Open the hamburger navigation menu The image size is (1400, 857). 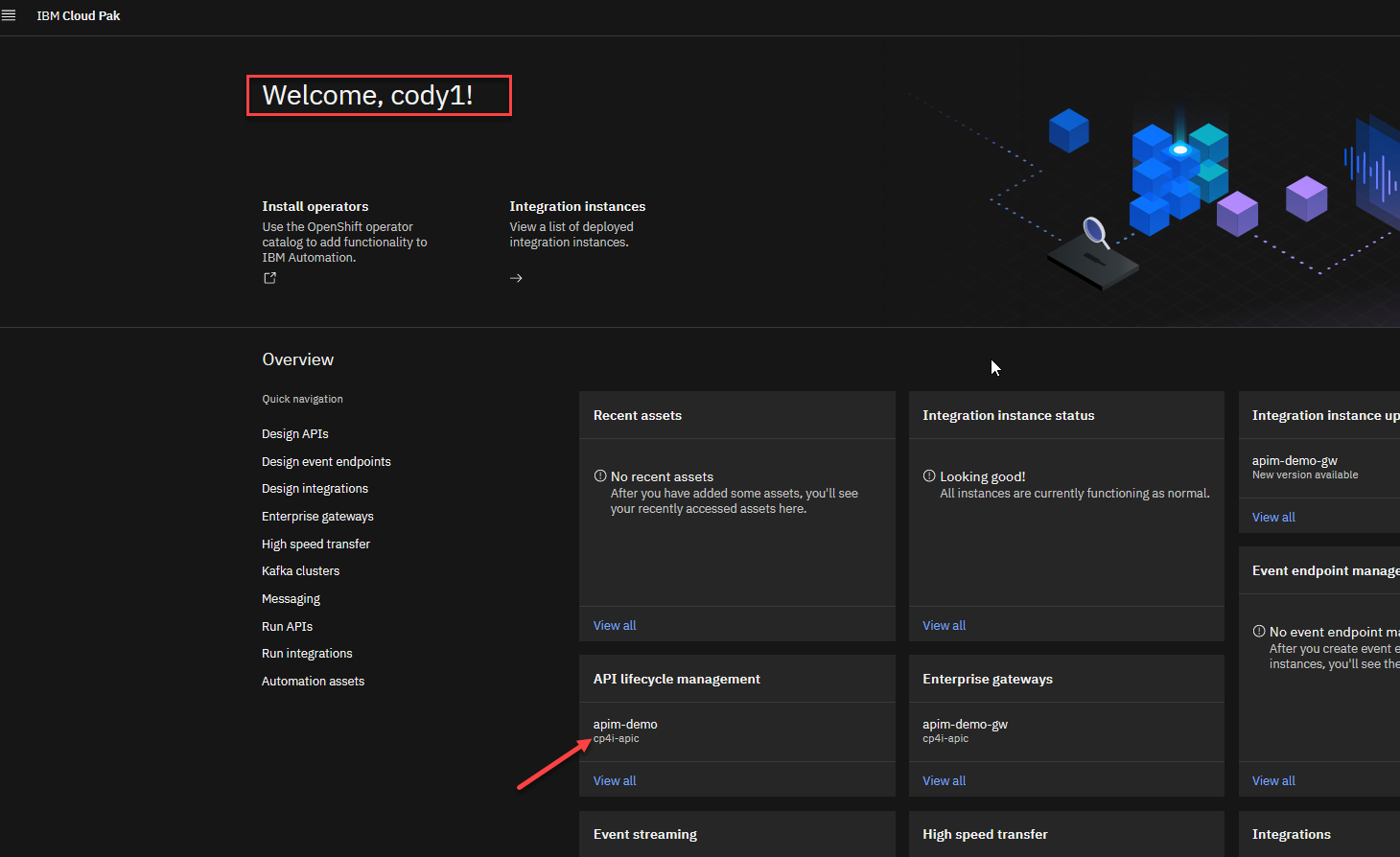9,15
